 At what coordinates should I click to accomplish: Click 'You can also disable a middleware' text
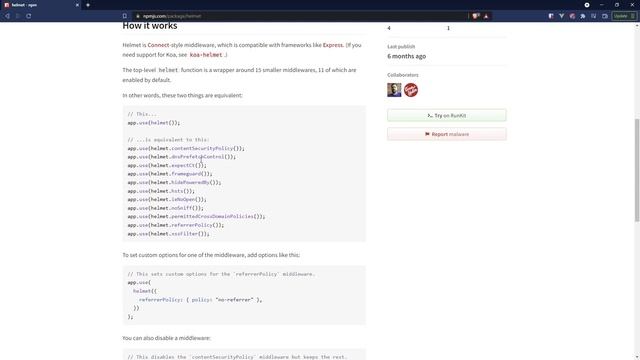tap(167, 338)
